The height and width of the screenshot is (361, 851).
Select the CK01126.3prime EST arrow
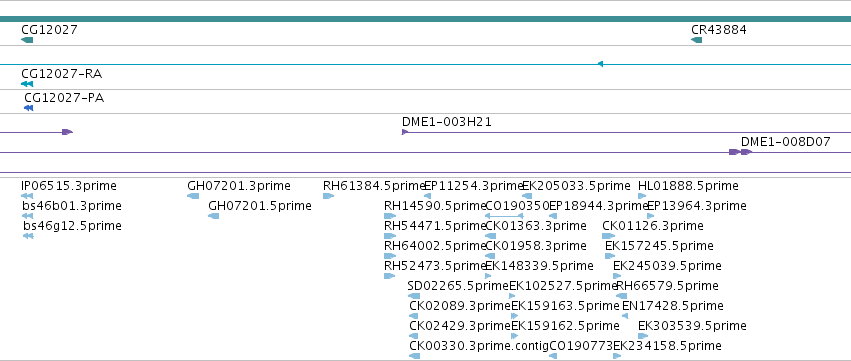pyautogui.click(x=608, y=236)
